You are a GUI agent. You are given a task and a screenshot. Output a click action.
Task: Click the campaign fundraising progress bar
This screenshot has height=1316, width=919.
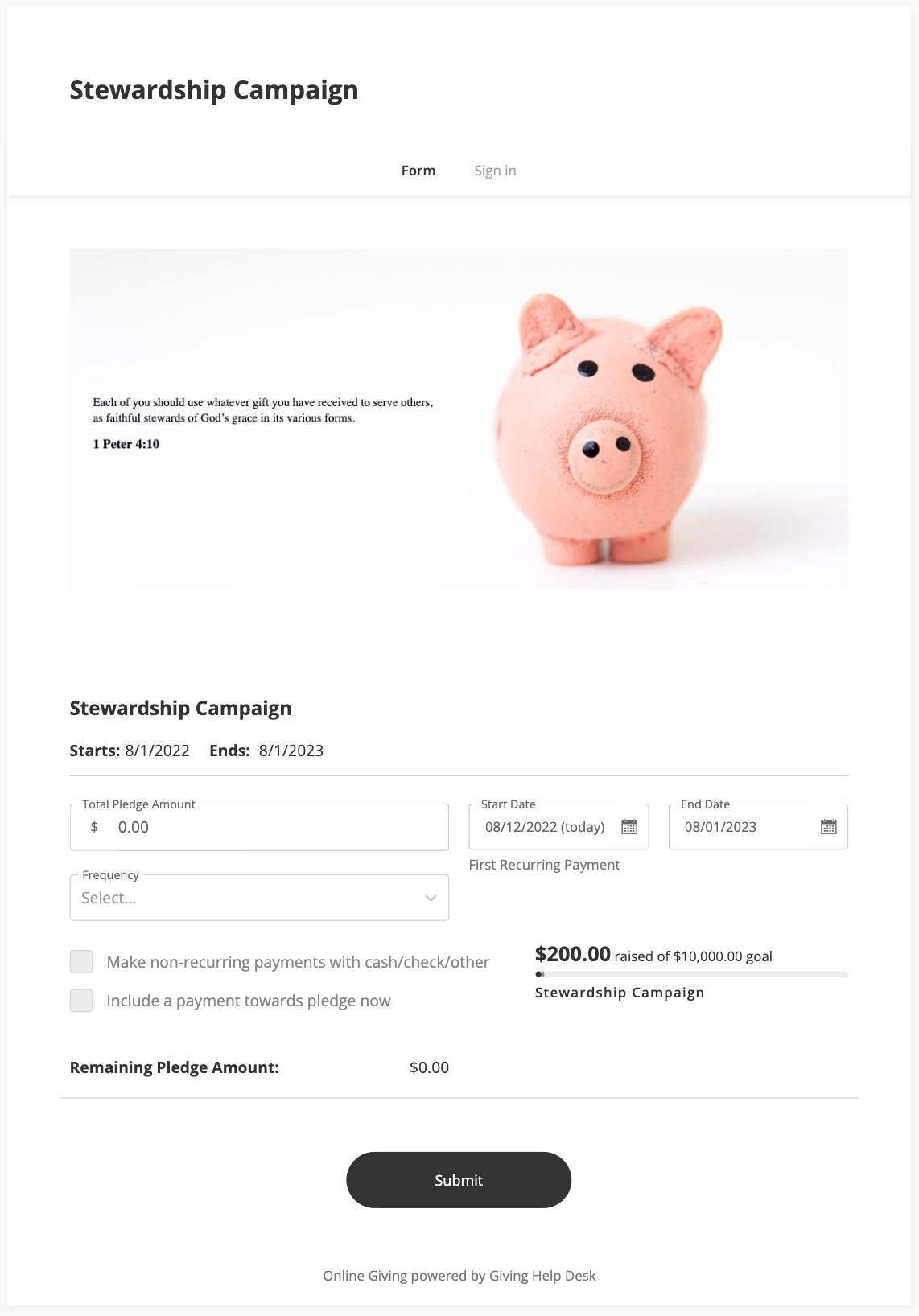(x=691, y=974)
